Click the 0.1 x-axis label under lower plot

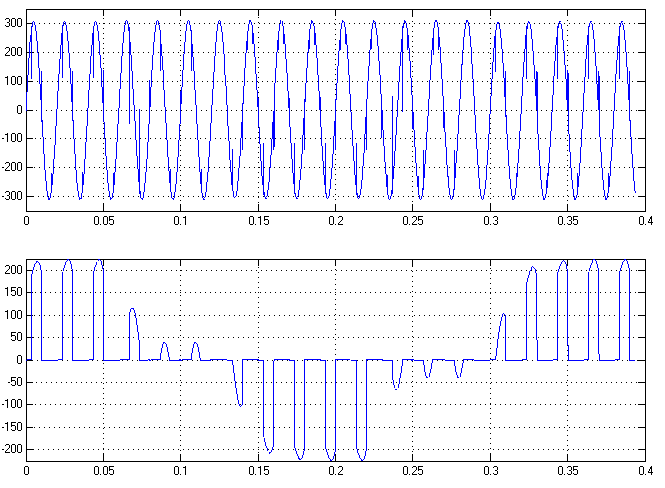tap(181, 471)
